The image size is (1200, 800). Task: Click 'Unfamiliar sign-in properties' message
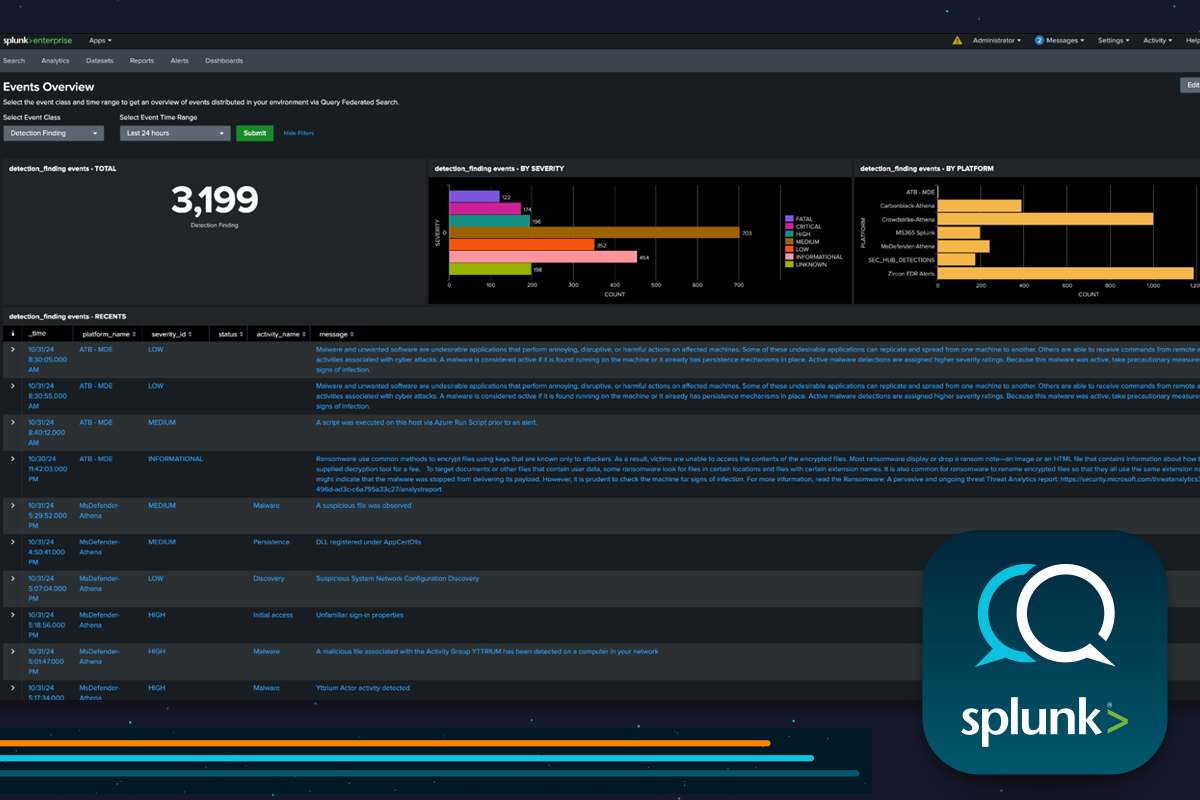[x=360, y=615]
